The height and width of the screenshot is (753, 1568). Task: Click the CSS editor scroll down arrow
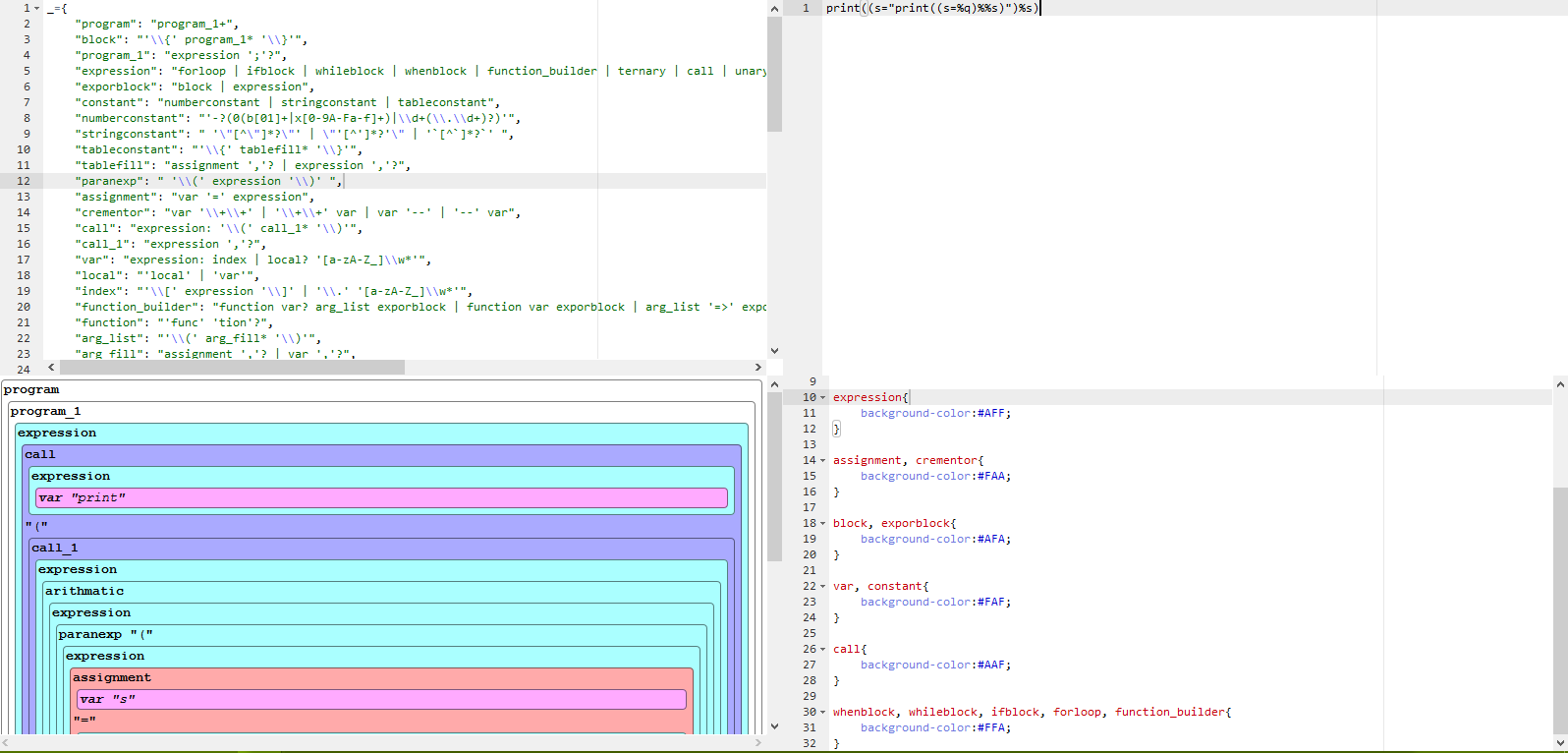point(1560,744)
